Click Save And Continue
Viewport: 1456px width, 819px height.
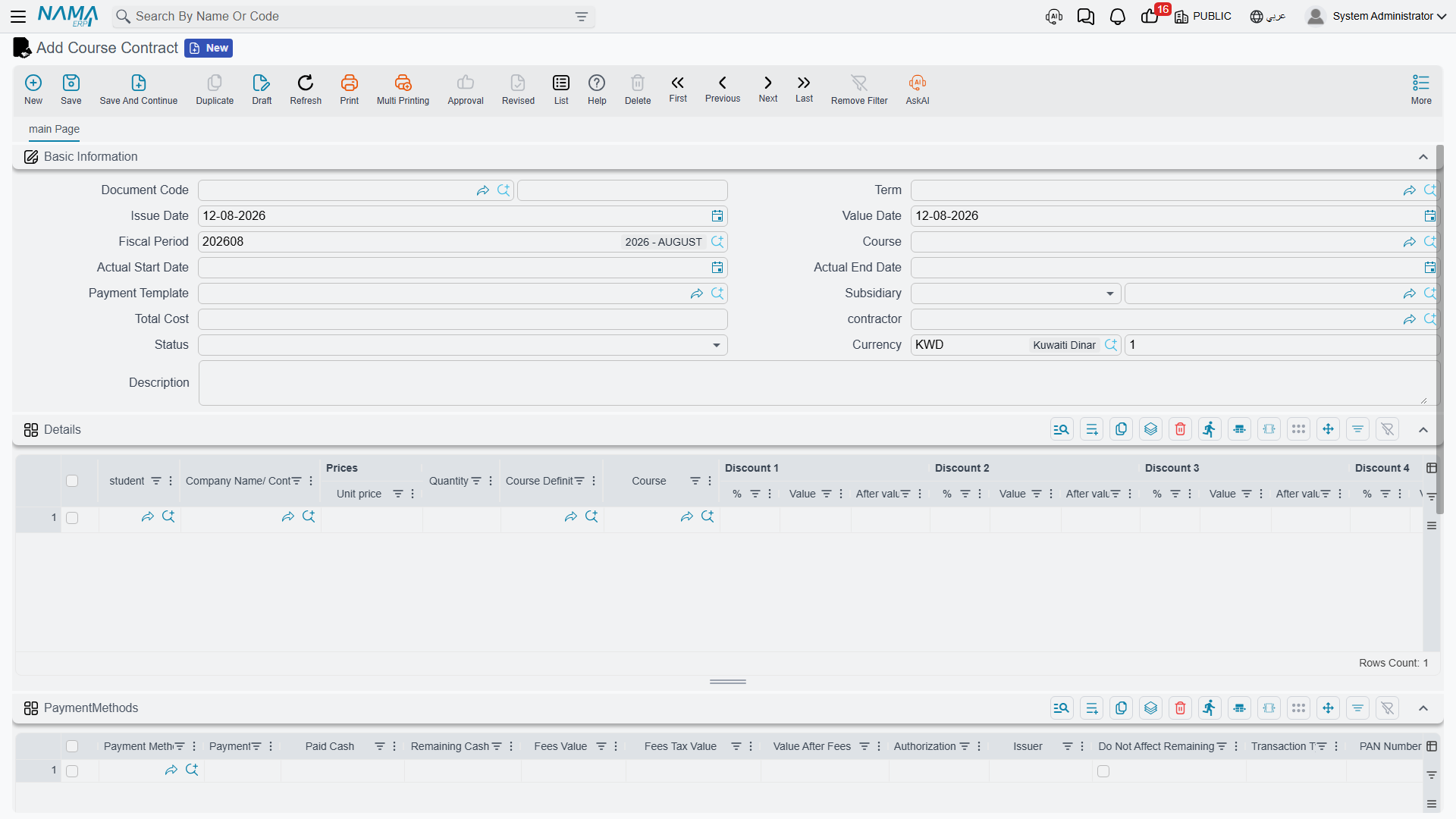[x=138, y=89]
